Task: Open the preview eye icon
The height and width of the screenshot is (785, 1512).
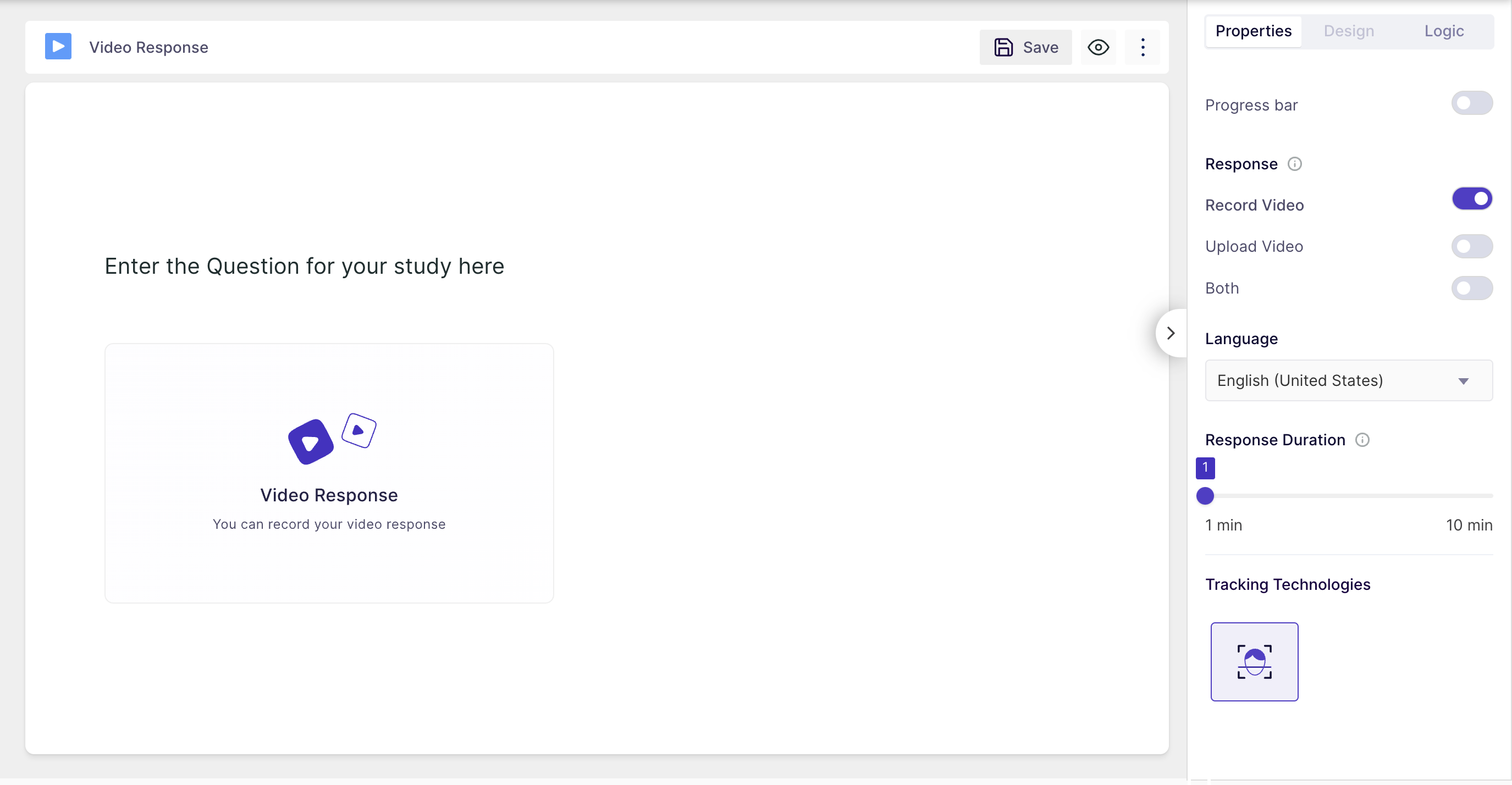Action: 1098,47
